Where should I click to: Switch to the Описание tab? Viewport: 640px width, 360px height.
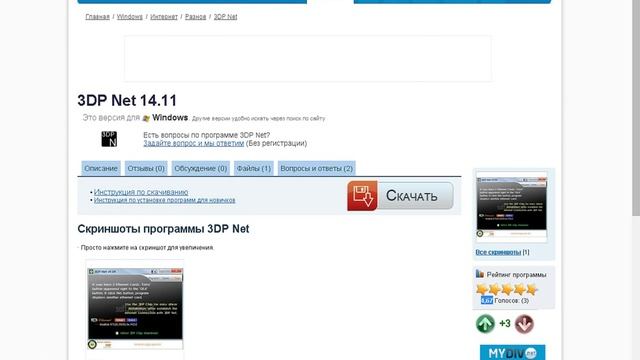tap(101, 168)
